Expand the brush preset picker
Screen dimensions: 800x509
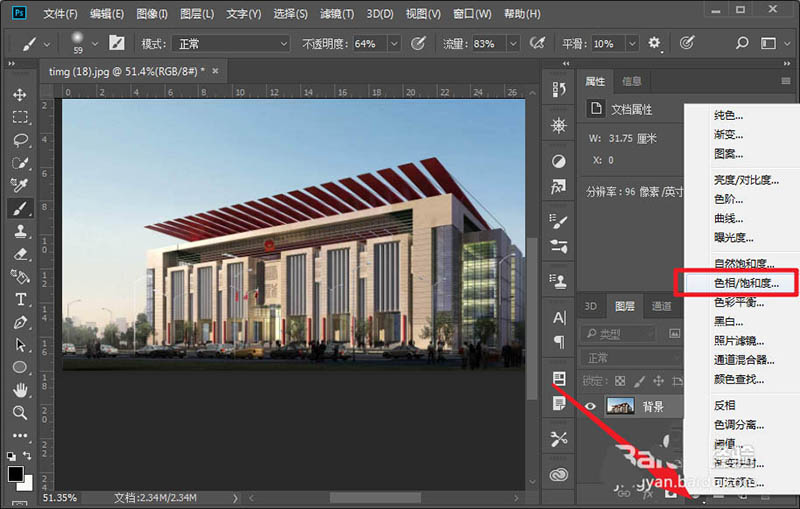(94, 44)
